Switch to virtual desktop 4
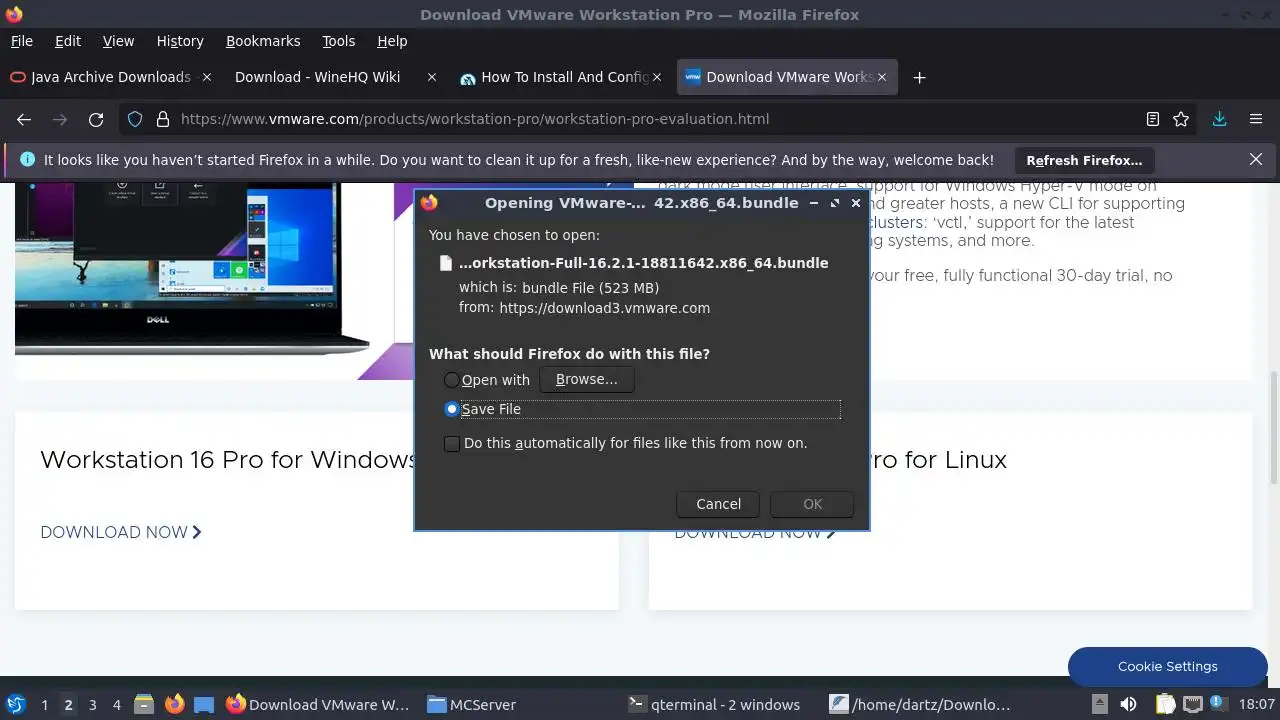This screenshot has width=1280, height=720. click(x=116, y=705)
